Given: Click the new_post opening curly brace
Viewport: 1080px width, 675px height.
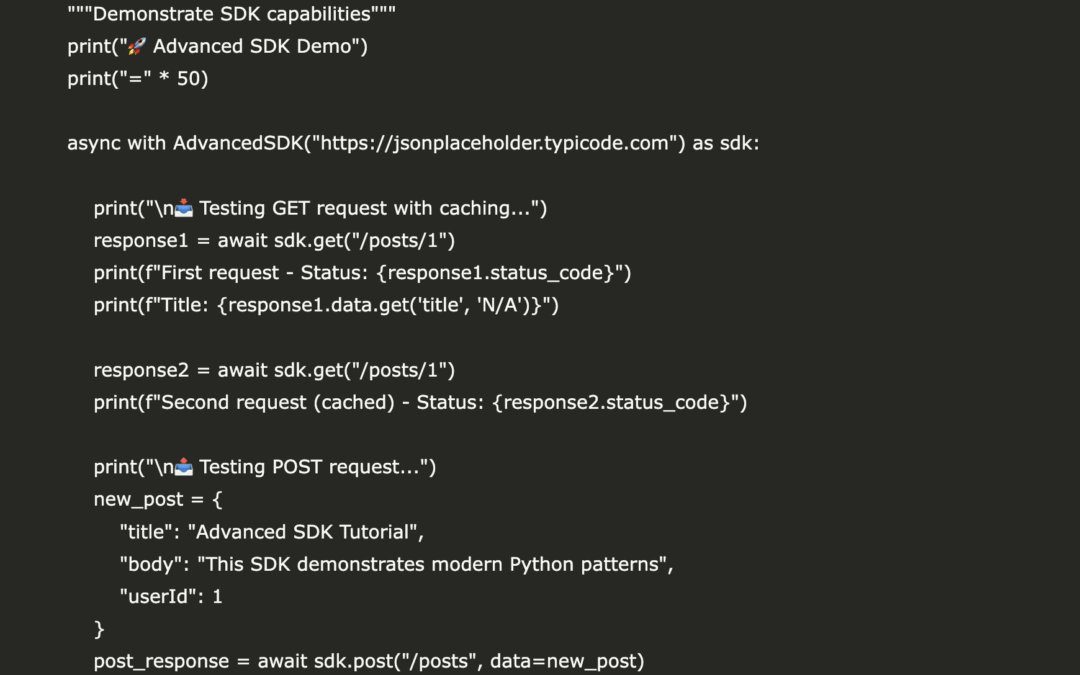Looking at the screenshot, I should coord(217,499).
